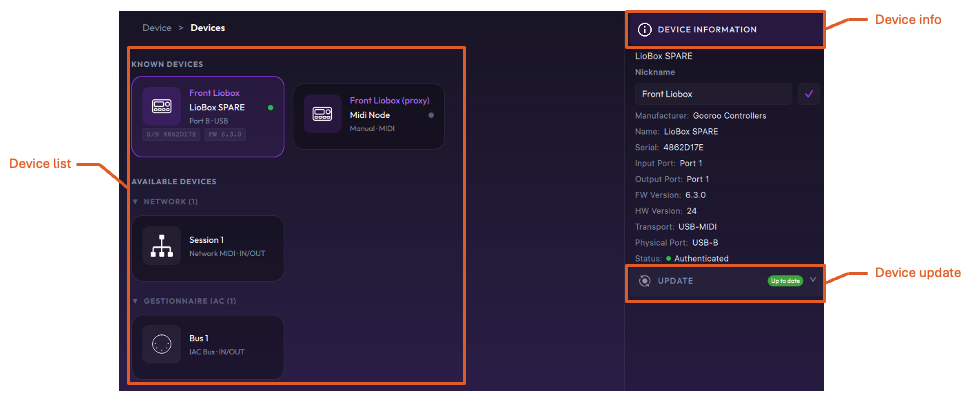Click the Available Devices heading
The height and width of the screenshot is (397, 977).
(x=174, y=182)
